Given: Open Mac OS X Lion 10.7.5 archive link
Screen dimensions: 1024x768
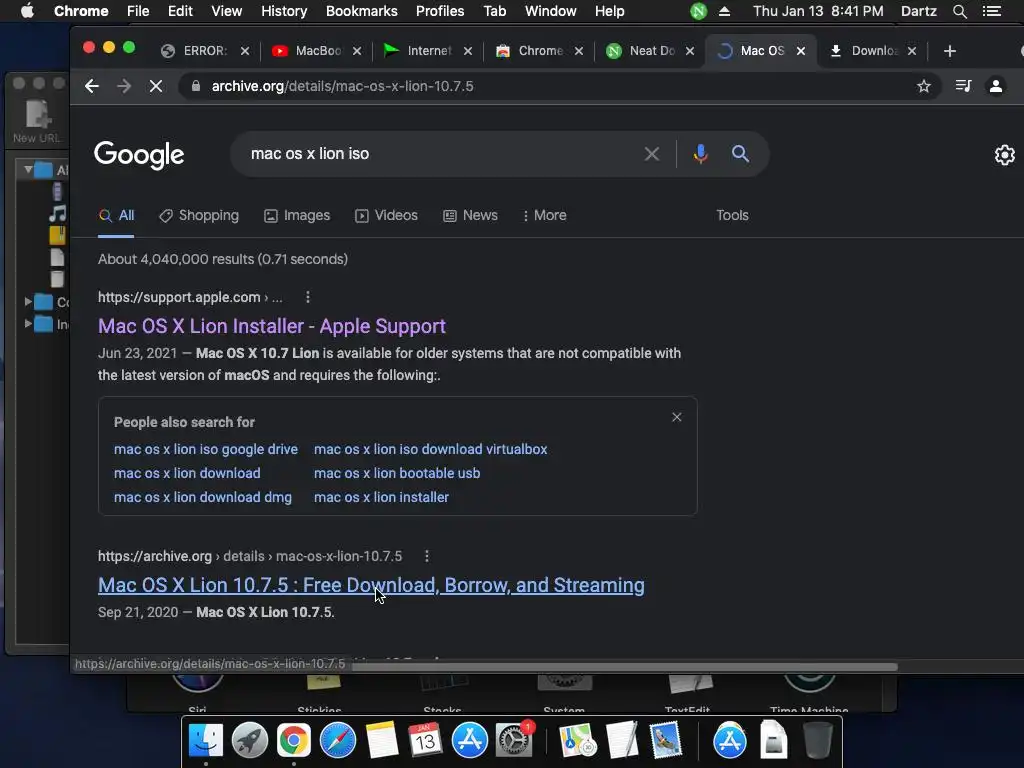Looking at the screenshot, I should point(371,585).
